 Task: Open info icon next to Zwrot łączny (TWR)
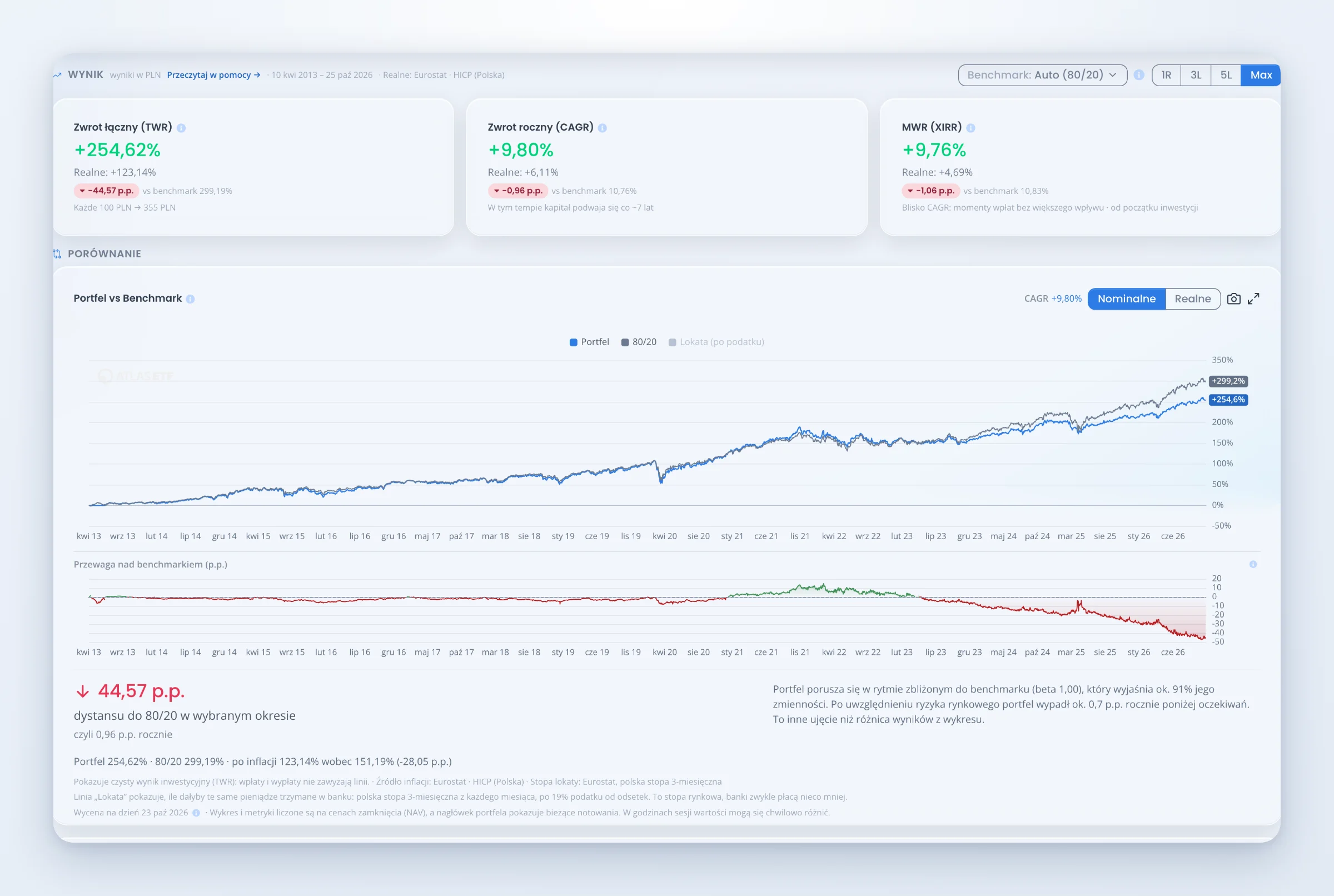click(x=181, y=128)
